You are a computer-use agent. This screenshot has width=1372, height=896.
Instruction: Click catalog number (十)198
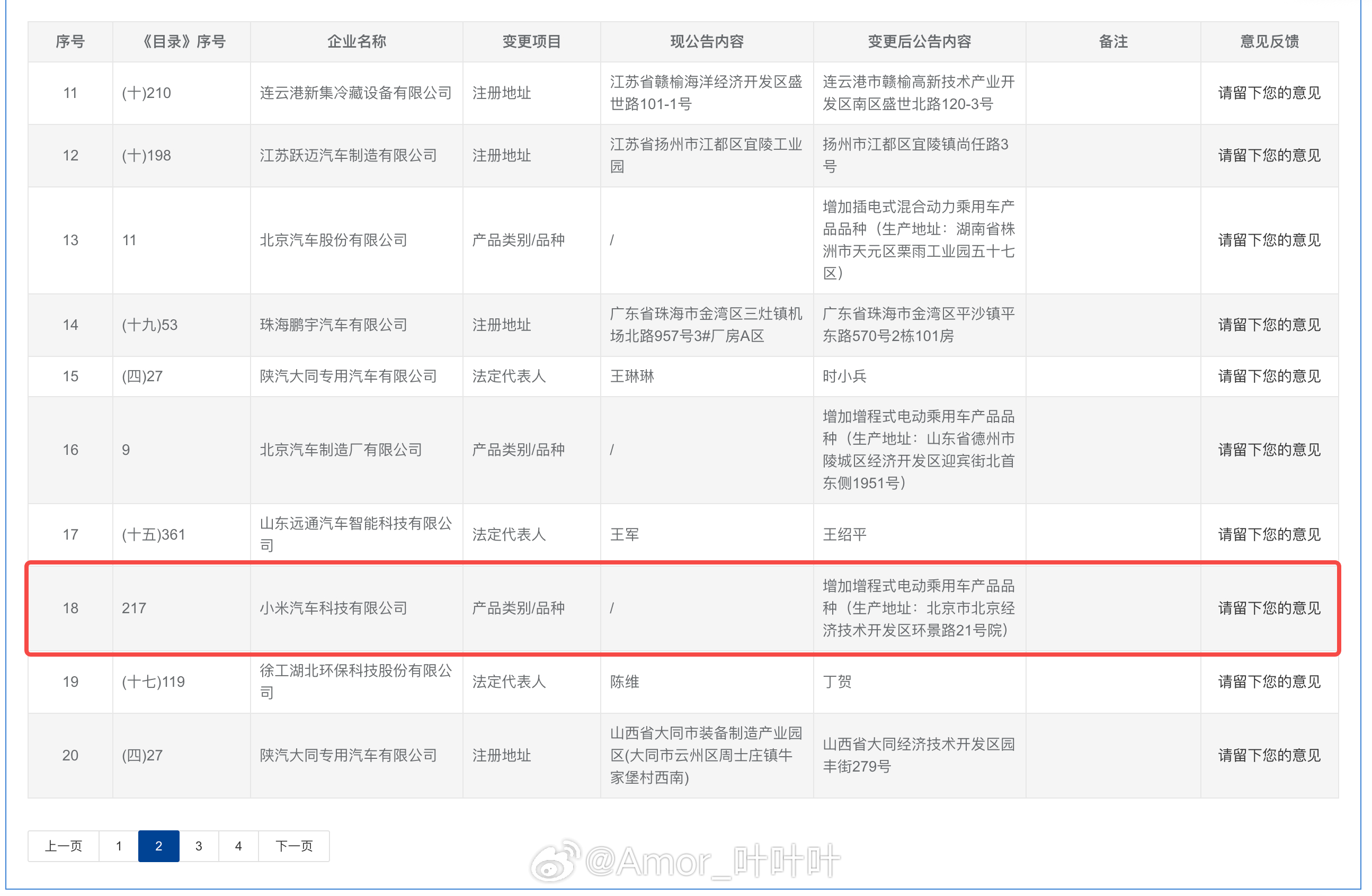click(146, 155)
